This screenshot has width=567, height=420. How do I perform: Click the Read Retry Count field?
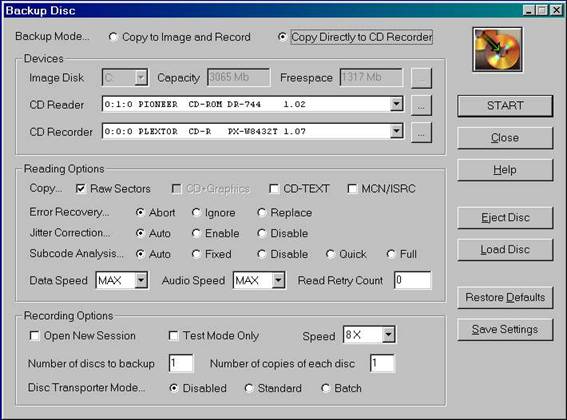pos(413,280)
